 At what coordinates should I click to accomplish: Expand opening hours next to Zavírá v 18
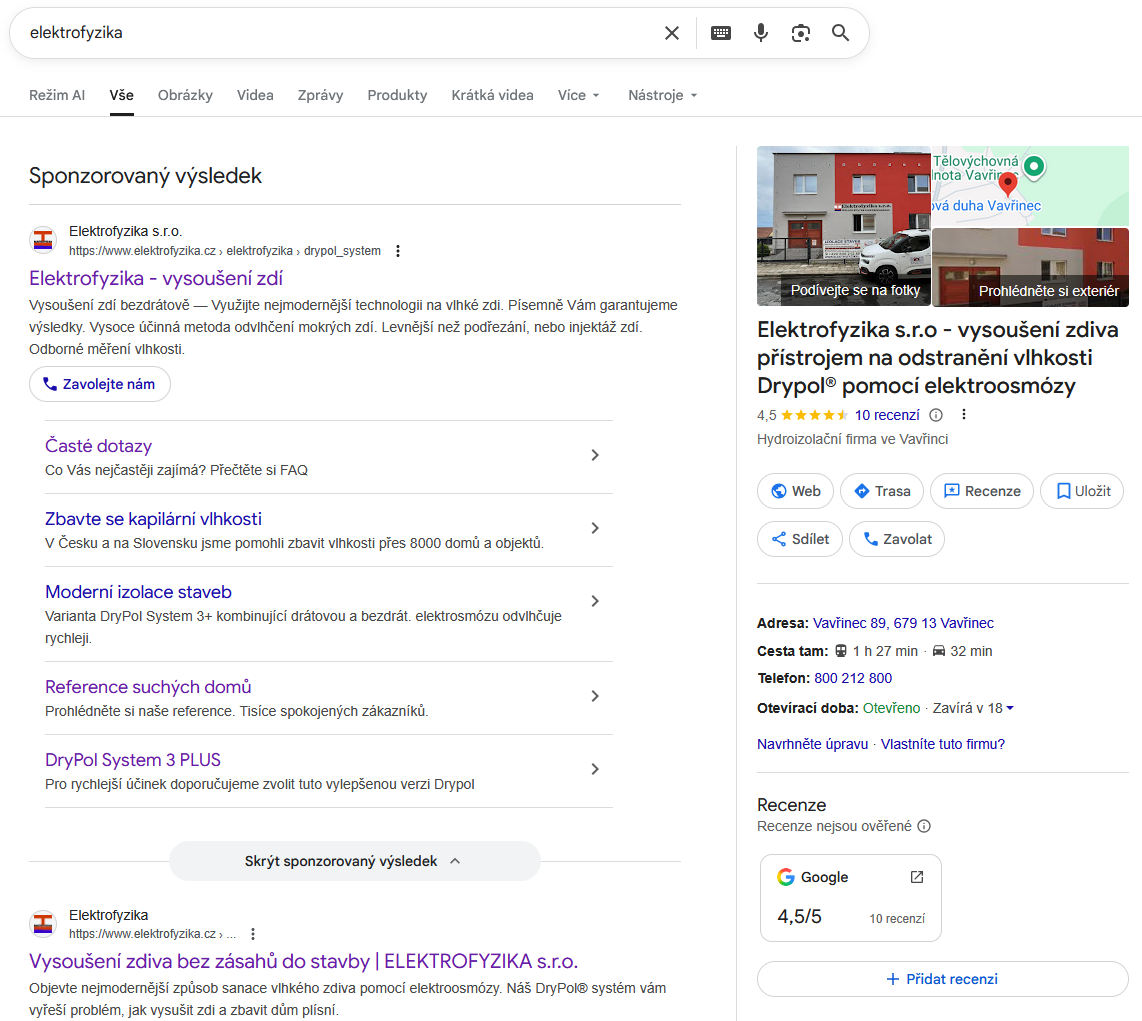[1010, 708]
